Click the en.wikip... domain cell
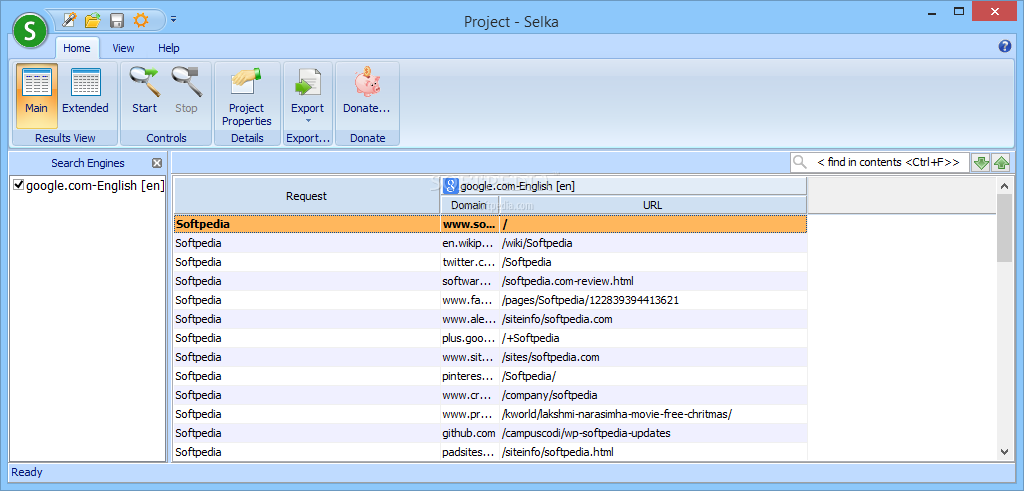Viewport: 1024px width, 491px height. click(x=470, y=243)
